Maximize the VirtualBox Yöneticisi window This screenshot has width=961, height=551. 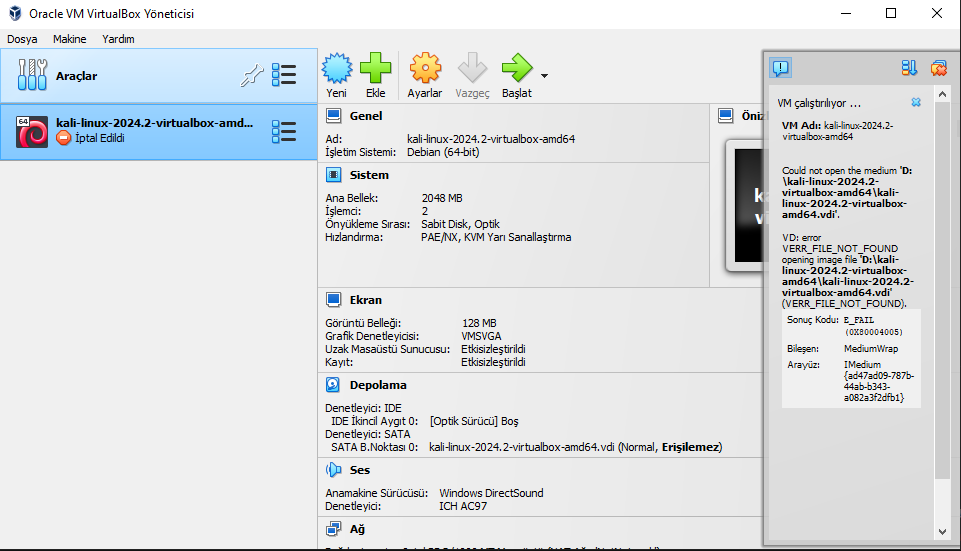click(x=891, y=13)
